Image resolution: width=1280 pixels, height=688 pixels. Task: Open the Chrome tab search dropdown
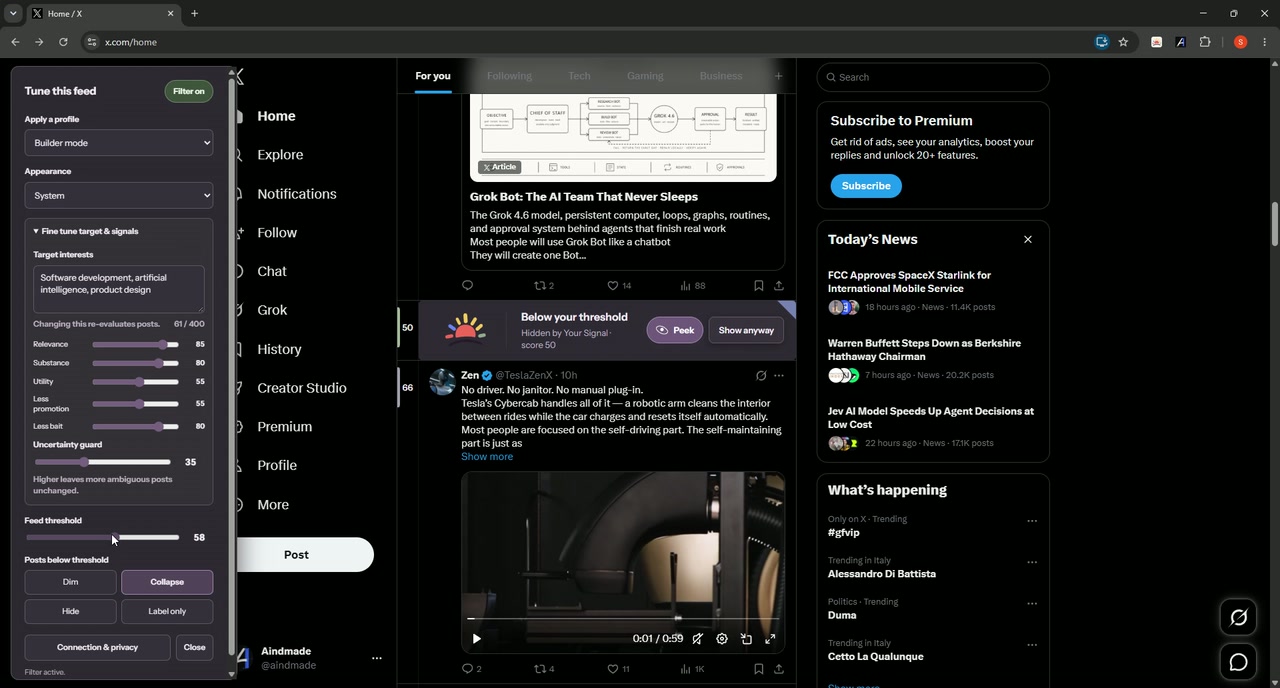[13, 13]
